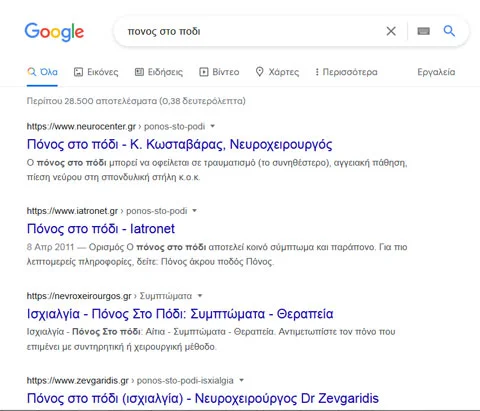The image size is (480, 411).
Task: Click the Βίντεο play icon
Action: pos(203,72)
